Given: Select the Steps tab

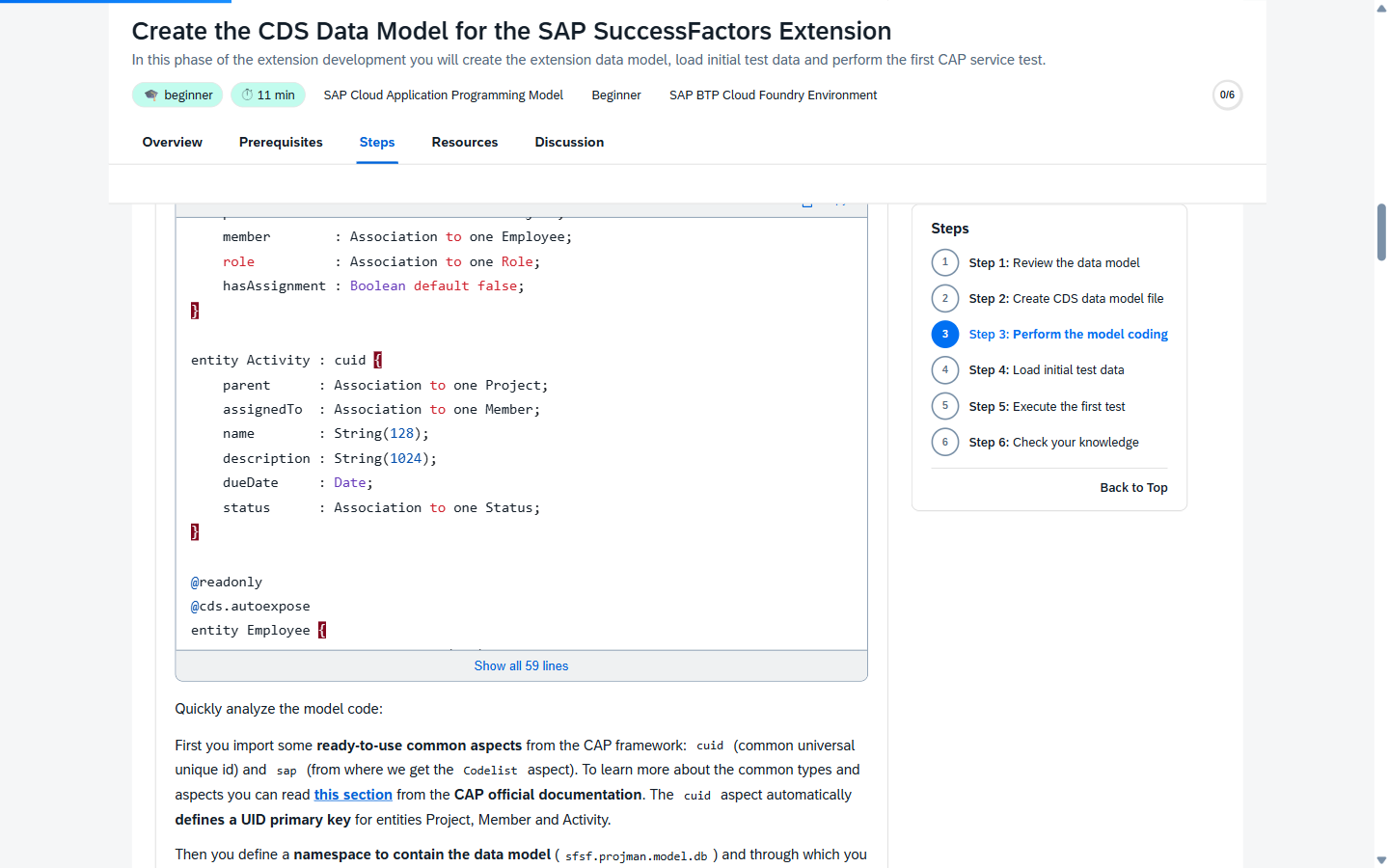Looking at the screenshot, I should tap(377, 142).
